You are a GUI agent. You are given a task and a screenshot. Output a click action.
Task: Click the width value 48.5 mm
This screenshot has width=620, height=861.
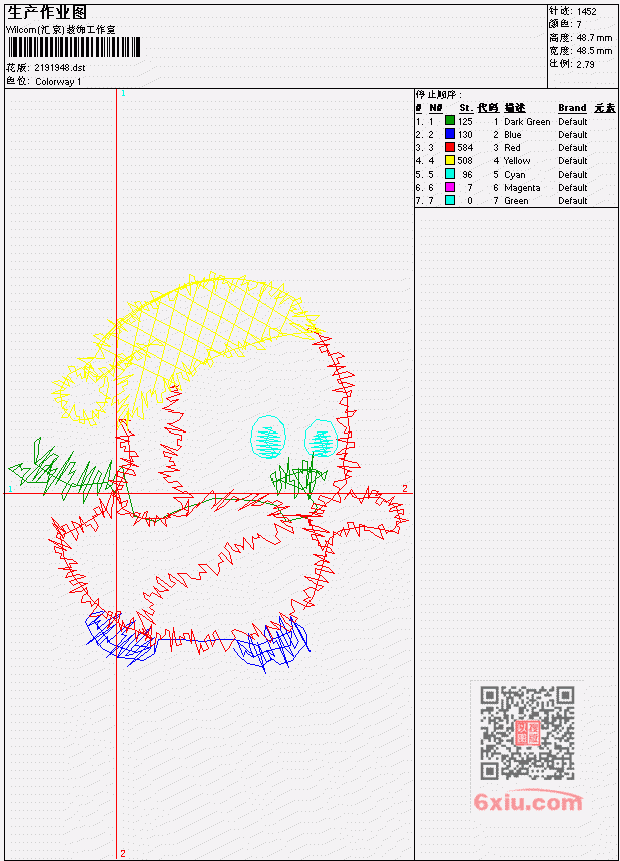(594, 51)
